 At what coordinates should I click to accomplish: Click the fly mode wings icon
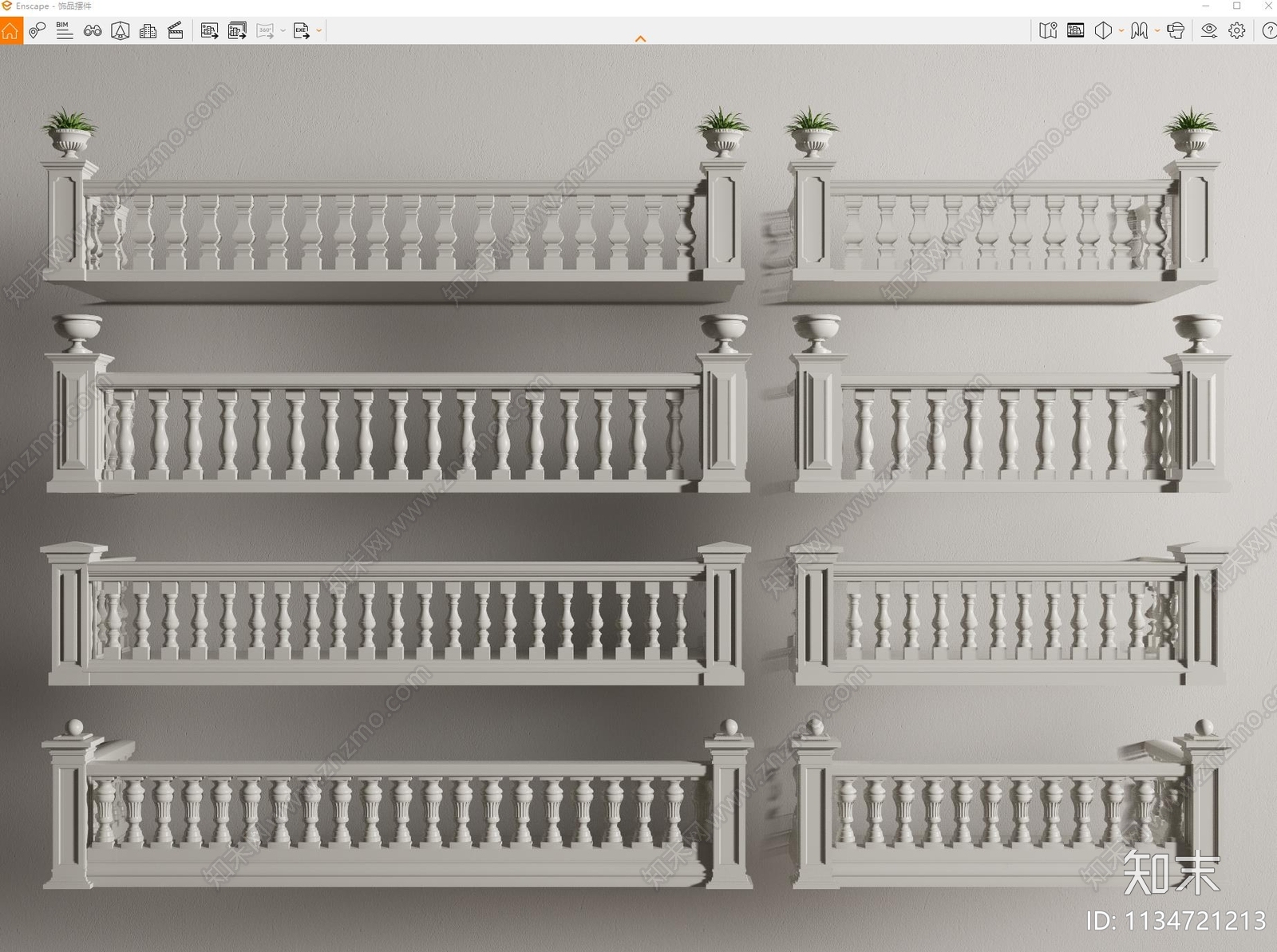[x=1140, y=31]
